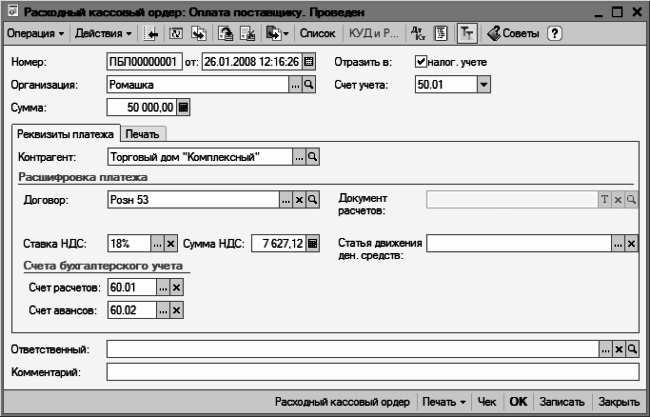Open the Действия menu
The image size is (650, 417).
pos(104,34)
